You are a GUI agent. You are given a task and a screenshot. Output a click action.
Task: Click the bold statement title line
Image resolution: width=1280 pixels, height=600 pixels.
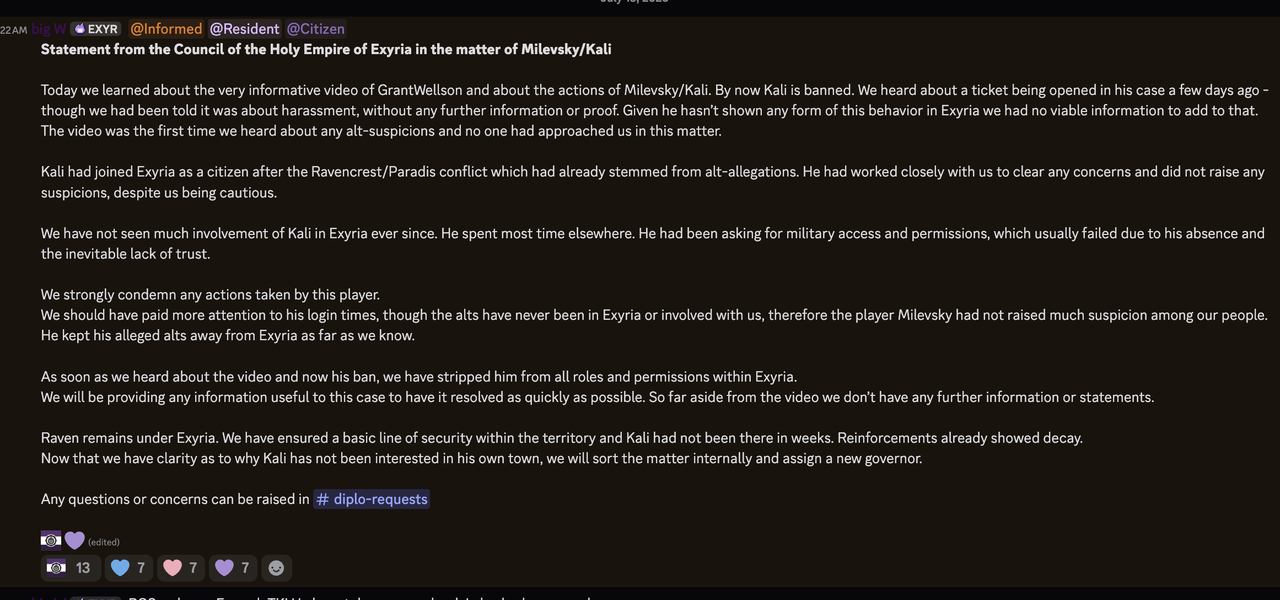click(x=326, y=49)
